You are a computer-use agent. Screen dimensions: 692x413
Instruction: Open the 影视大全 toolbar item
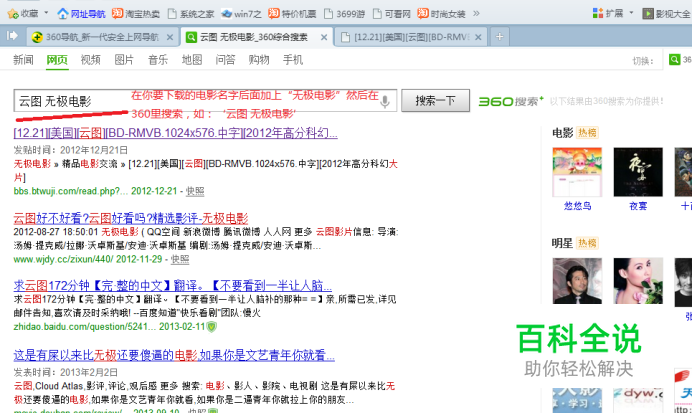click(x=667, y=14)
